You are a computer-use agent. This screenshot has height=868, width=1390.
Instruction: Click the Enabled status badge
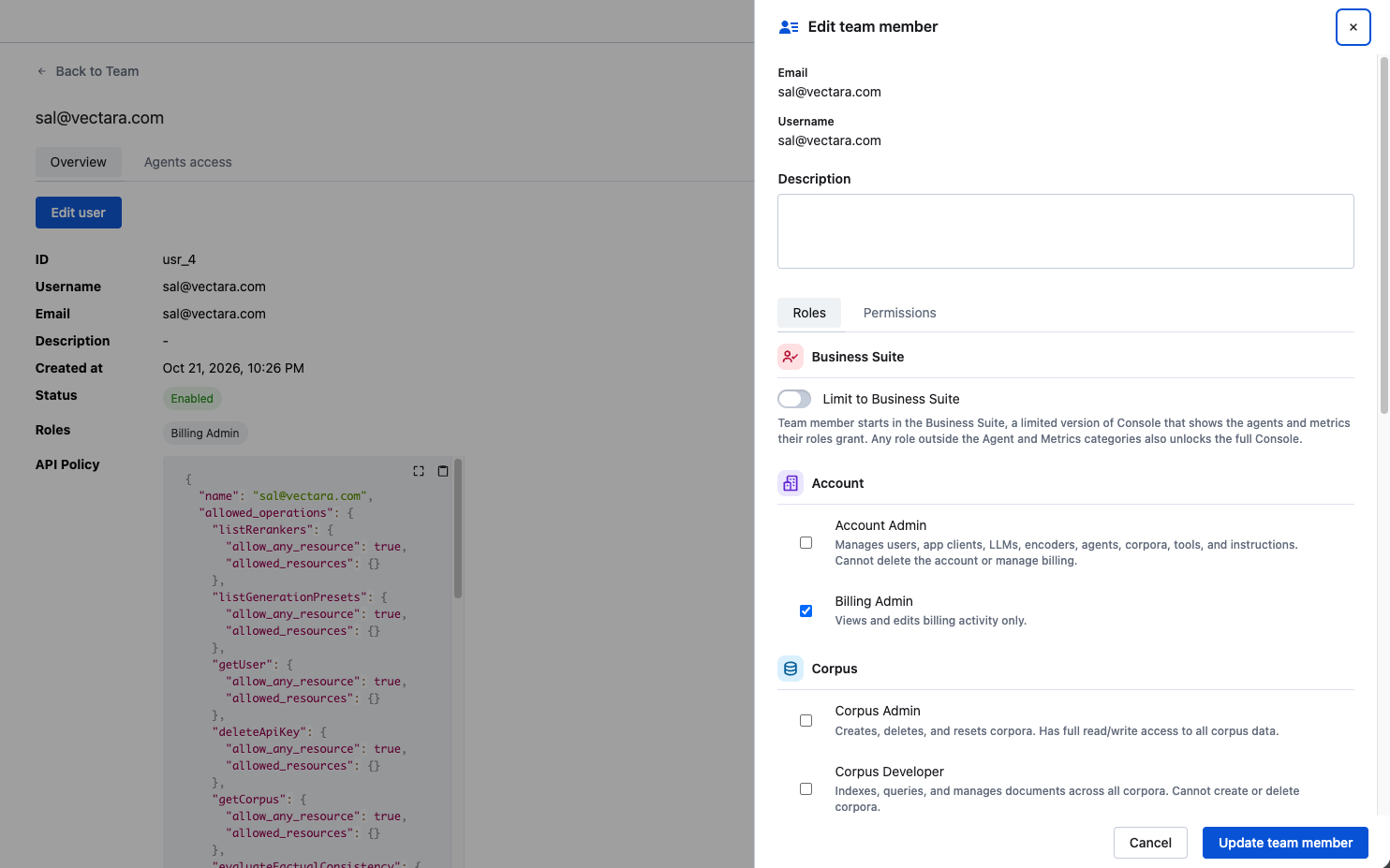pyautogui.click(x=192, y=399)
